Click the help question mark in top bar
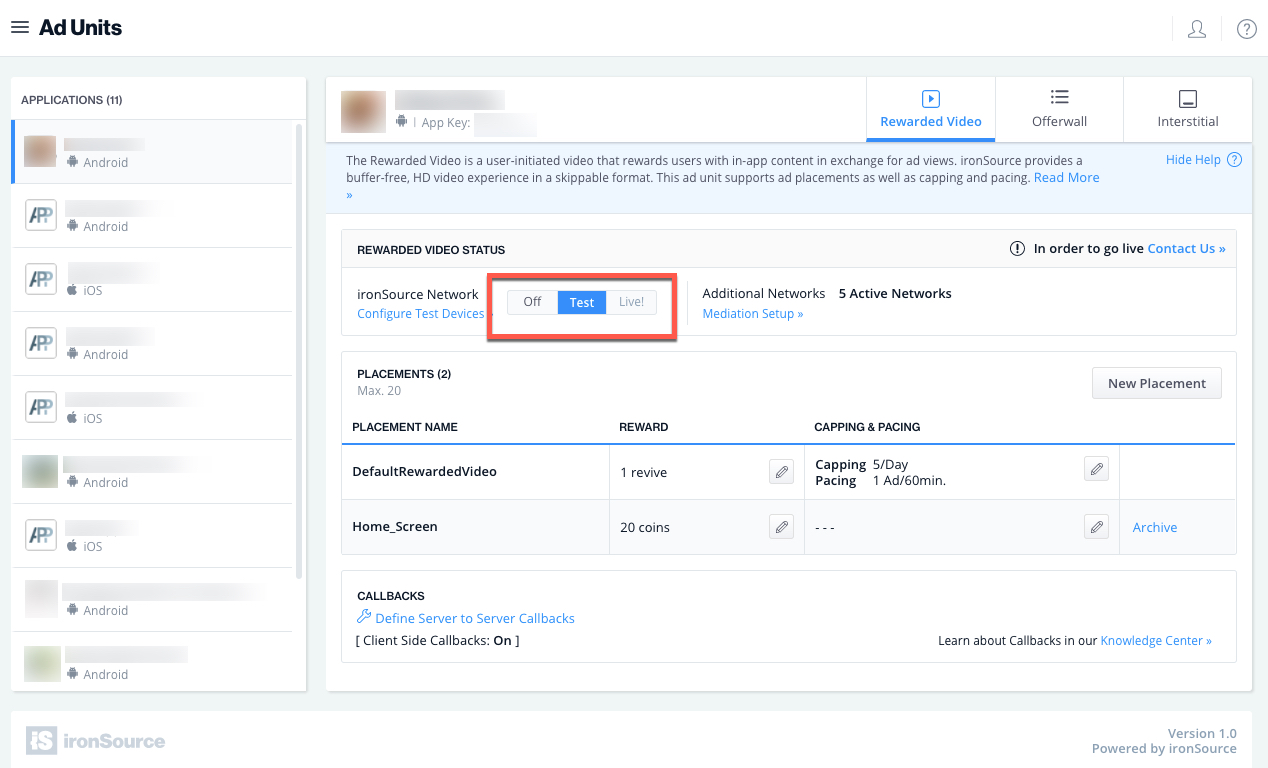 click(x=1247, y=29)
